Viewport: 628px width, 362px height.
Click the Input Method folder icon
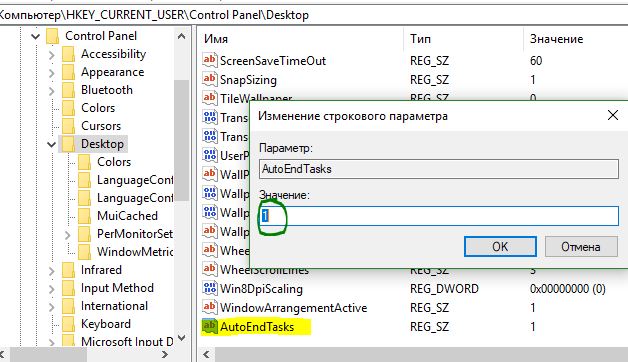(68, 288)
